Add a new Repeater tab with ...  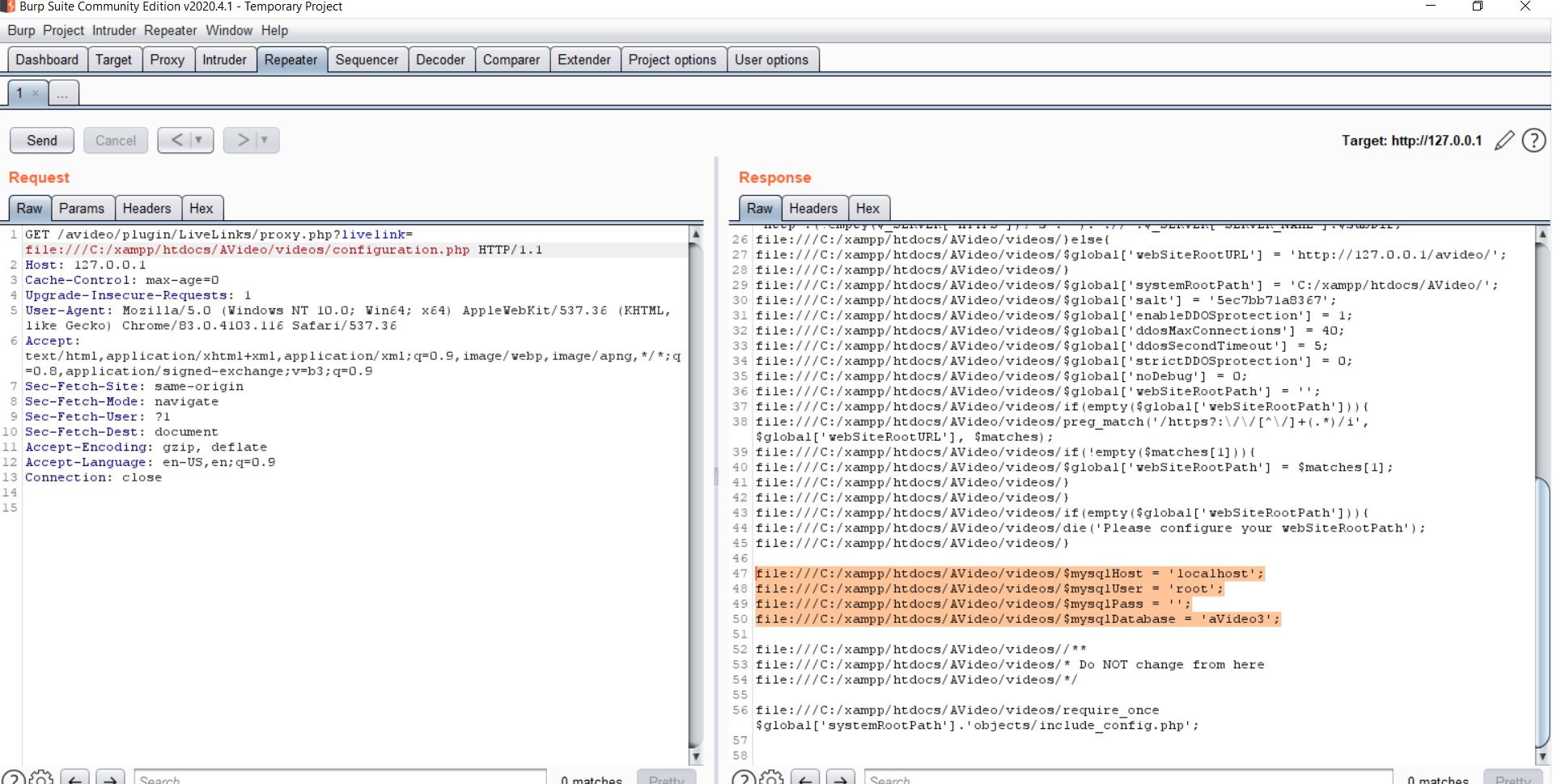[63, 93]
